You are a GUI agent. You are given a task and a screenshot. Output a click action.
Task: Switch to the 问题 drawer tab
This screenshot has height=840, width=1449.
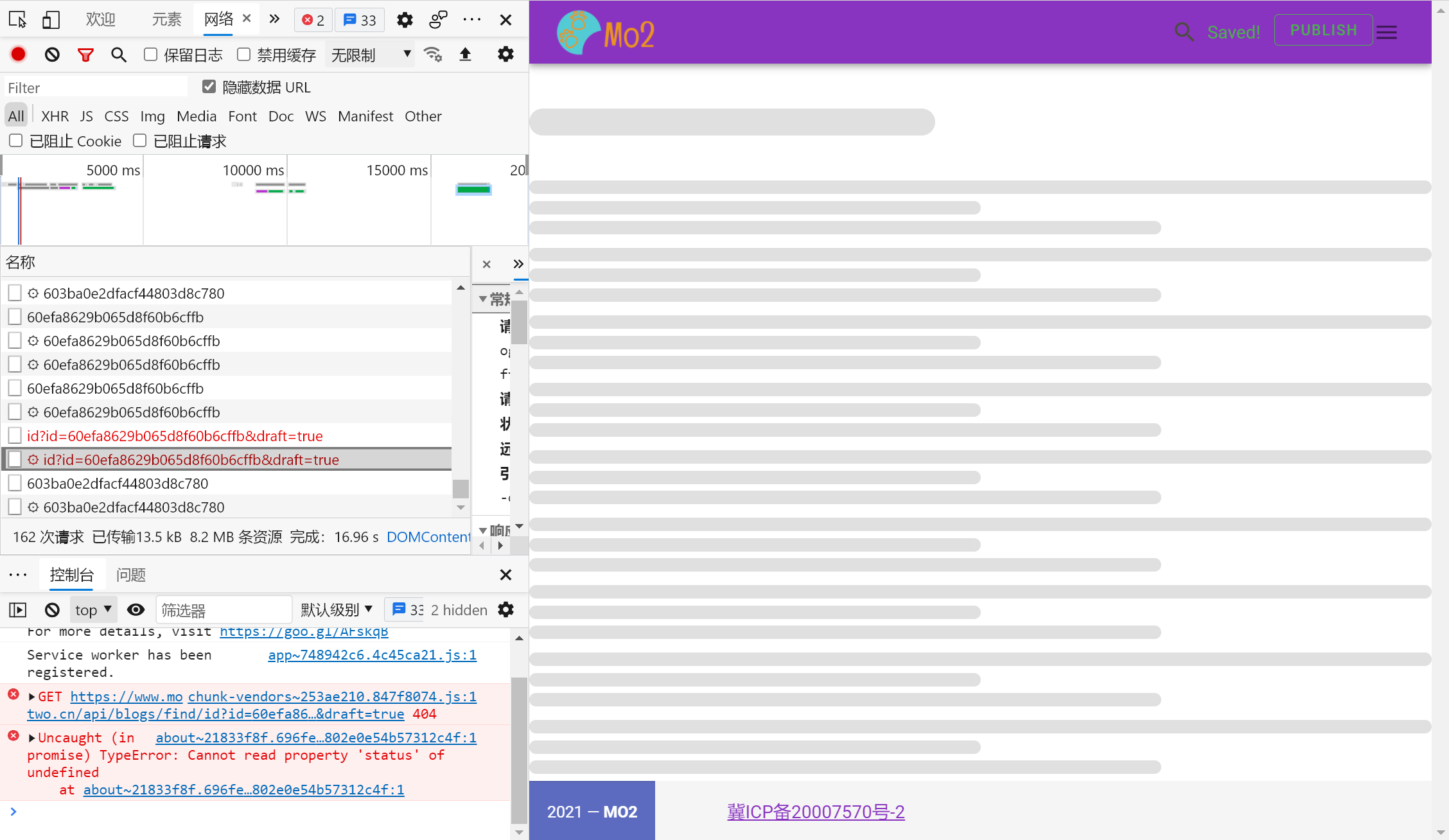pyautogui.click(x=131, y=575)
